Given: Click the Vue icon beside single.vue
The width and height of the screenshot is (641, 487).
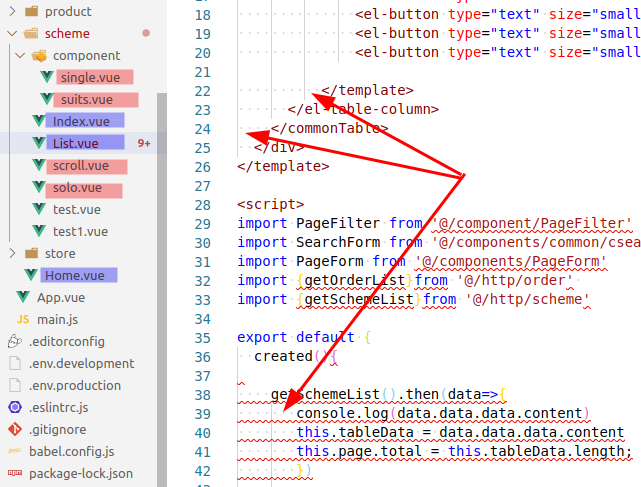Looking at the screenshot, I should point(47,77).
